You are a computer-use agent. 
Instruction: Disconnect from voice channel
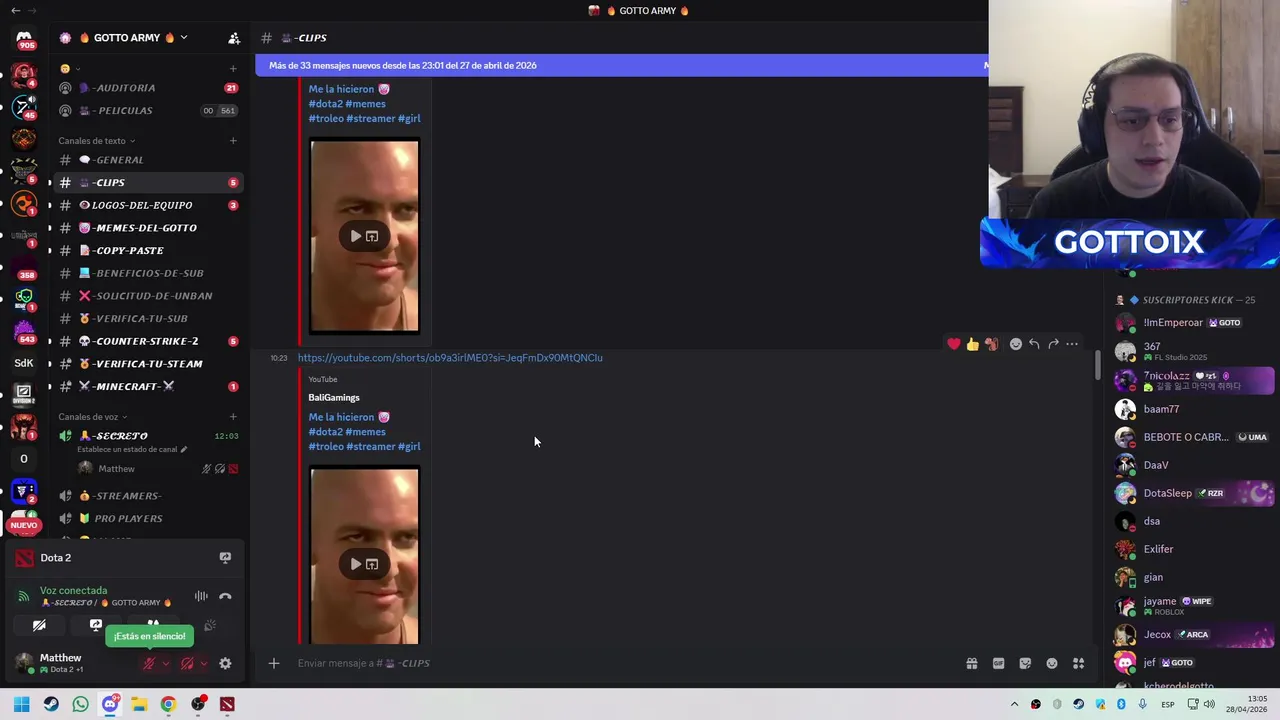(225, 597)
